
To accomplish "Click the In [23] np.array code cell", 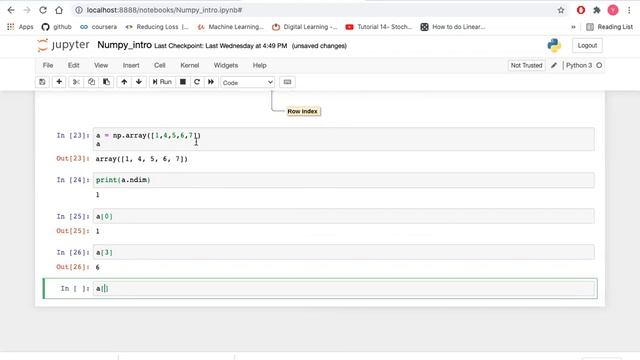I will click(x=344, y=139).
